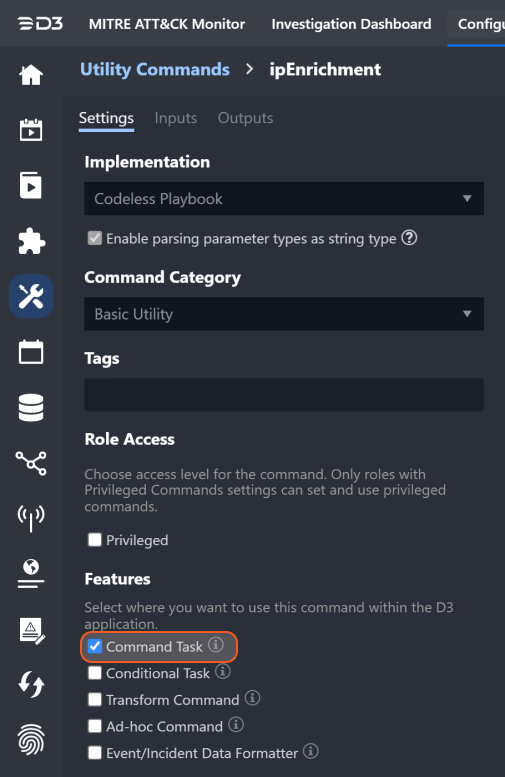Click the fingerprint icon in sidebar
This screenshot has width=505, height=777.
click(x=31, y=740)
